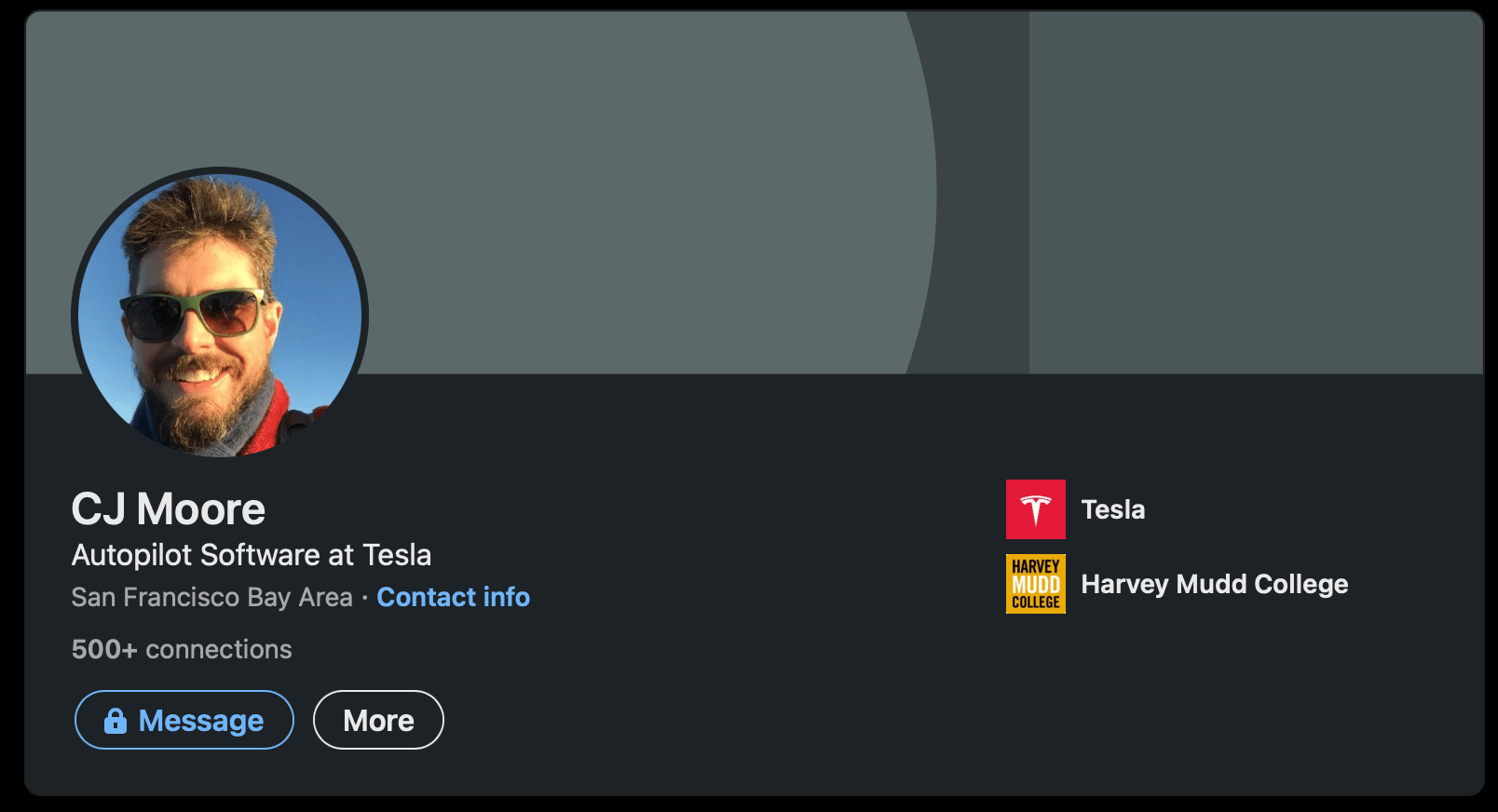View the 500+ connections list

(x=182, y=649)
